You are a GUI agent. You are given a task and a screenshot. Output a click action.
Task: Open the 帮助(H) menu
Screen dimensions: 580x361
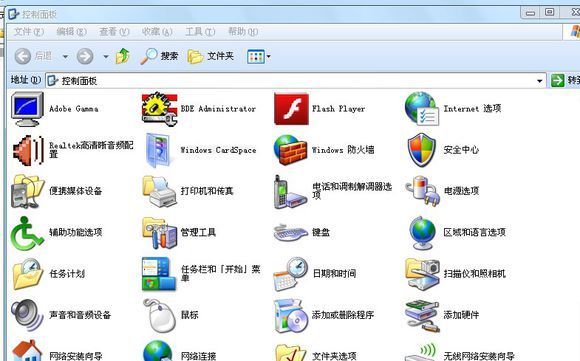[243, 32]
